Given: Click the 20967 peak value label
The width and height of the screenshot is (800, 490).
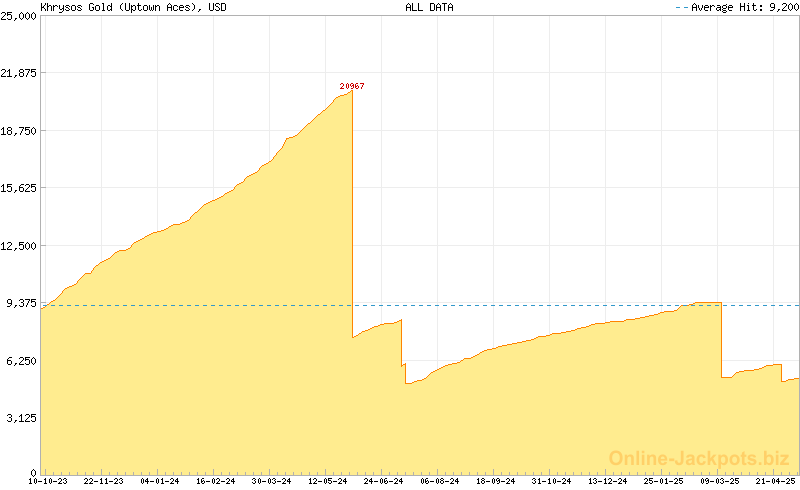Looking at the screenshot, I should click(352, 86).
